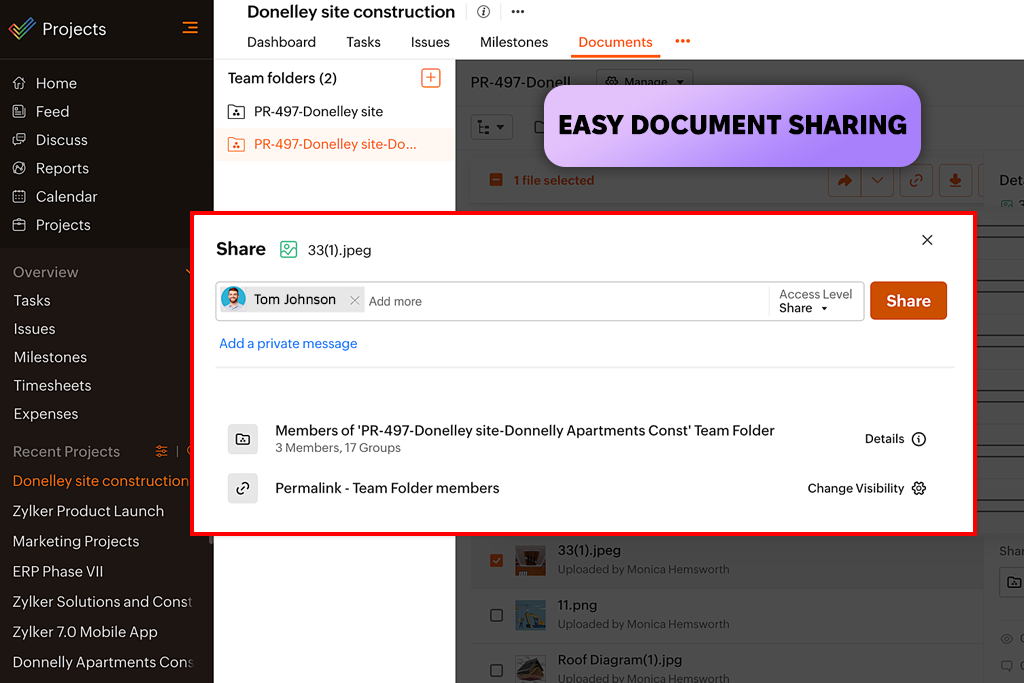Open Details of team folder members
The width and height of the screenshot is (1024, 683).
pos(895,439)
